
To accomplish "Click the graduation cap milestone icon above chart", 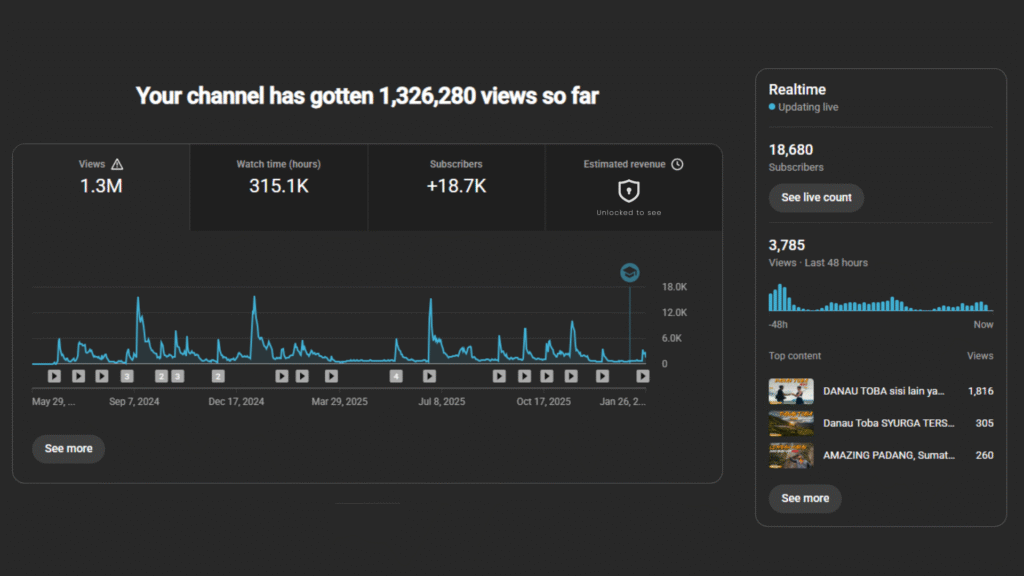I will click(629, 273).
